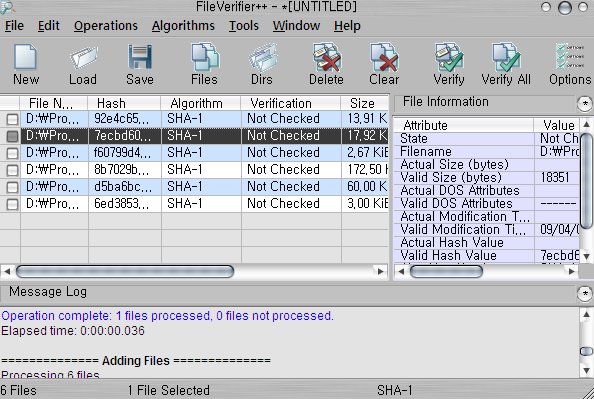Add files with the Files icon
Image resolution: width=594 pixels, height=399 pixels.
(205, 58)
